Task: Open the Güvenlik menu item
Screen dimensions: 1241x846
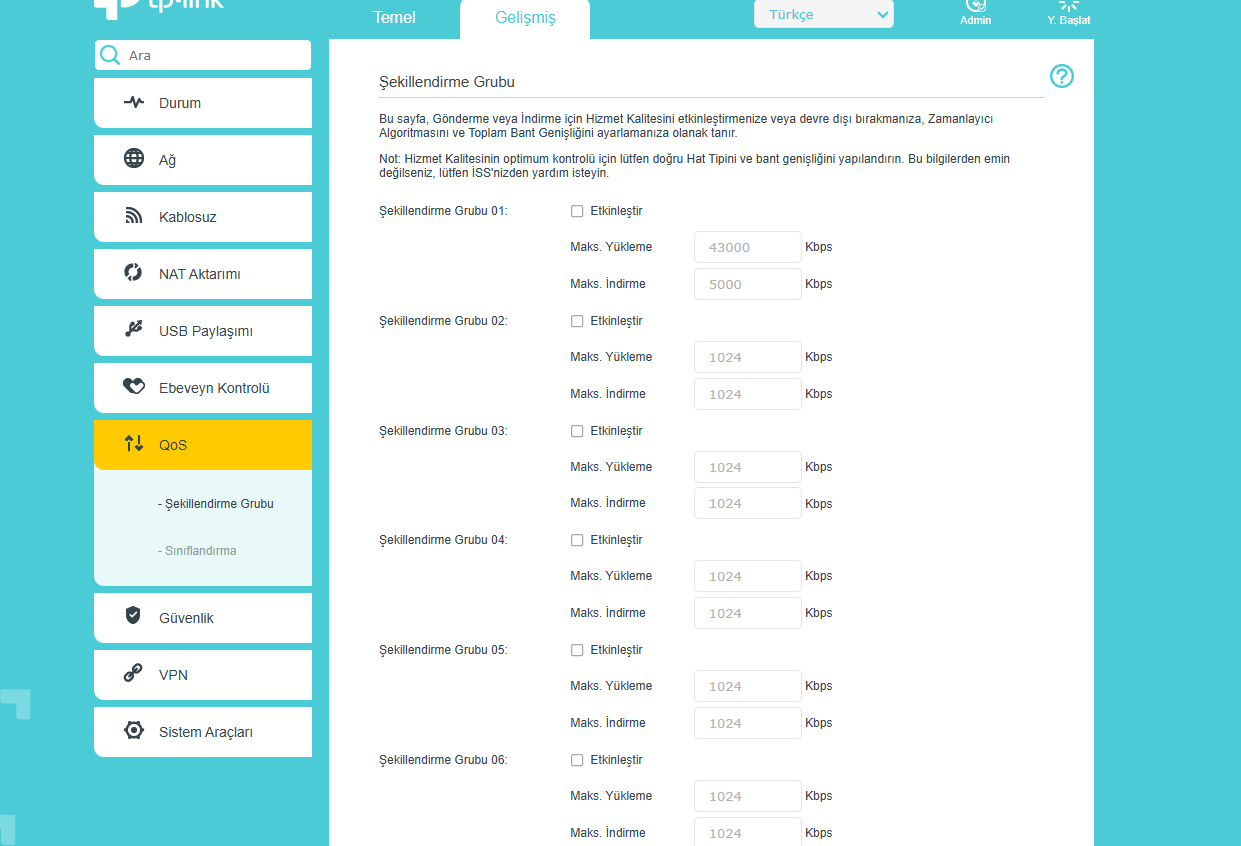Action: point(203,618)
